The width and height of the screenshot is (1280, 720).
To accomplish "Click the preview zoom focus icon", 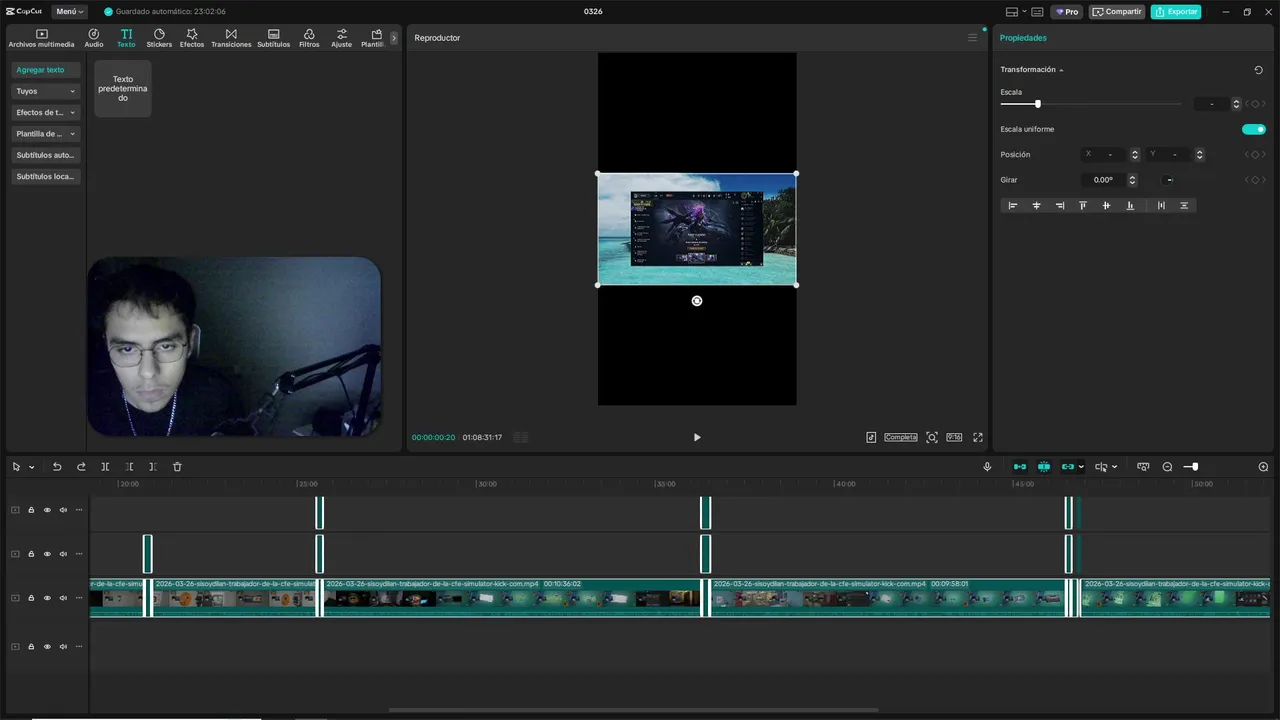I will pos(932,437).
